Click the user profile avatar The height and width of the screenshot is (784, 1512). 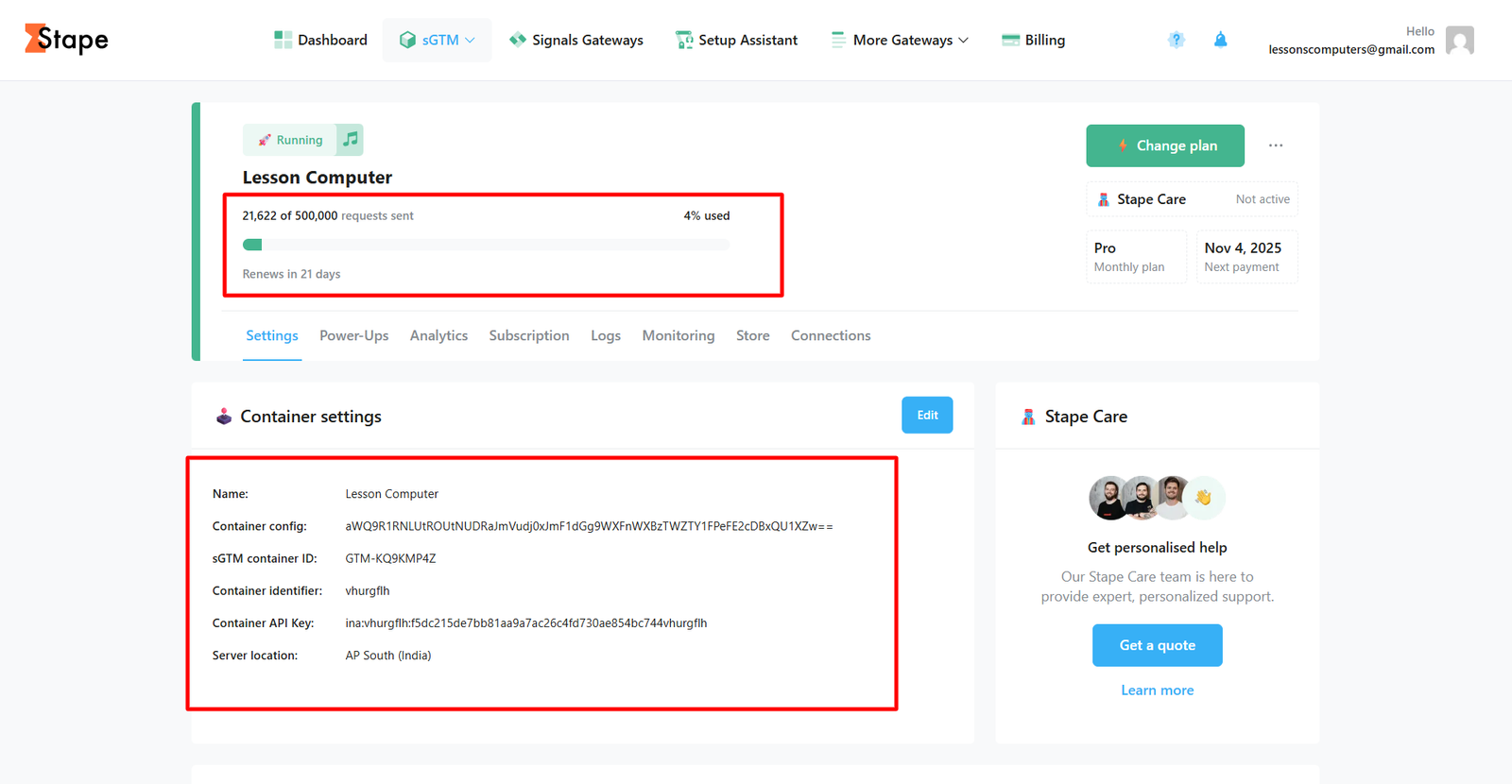tap(1459, 41)
